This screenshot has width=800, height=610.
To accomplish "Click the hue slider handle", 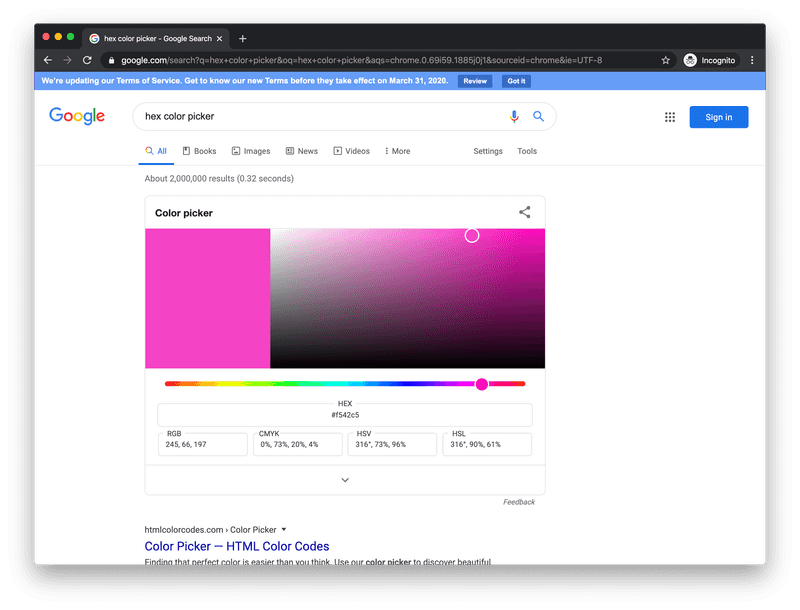I will click(x=482, y=384).
